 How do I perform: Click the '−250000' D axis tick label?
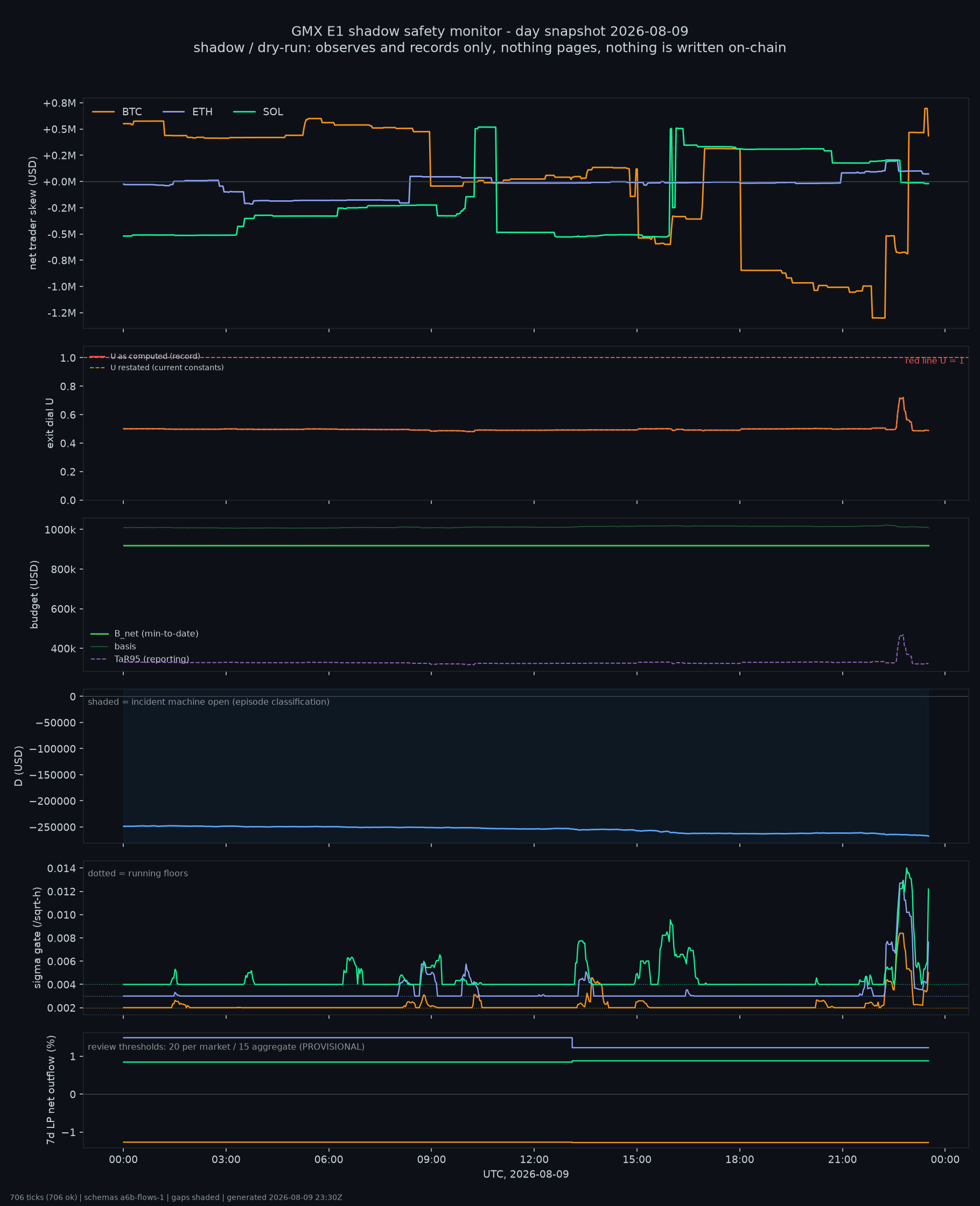click(x=53, y=828)
